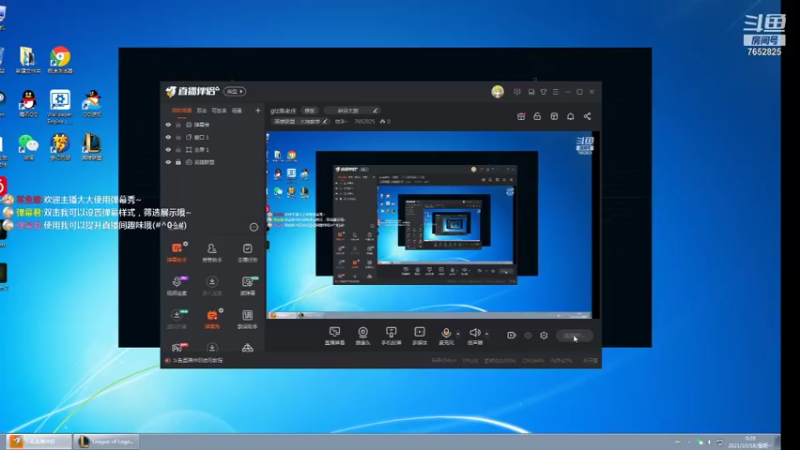Viewport: 800px width, 450px height.
Task: Open the greyed download tool beside video co-stream
Action: 212,285
